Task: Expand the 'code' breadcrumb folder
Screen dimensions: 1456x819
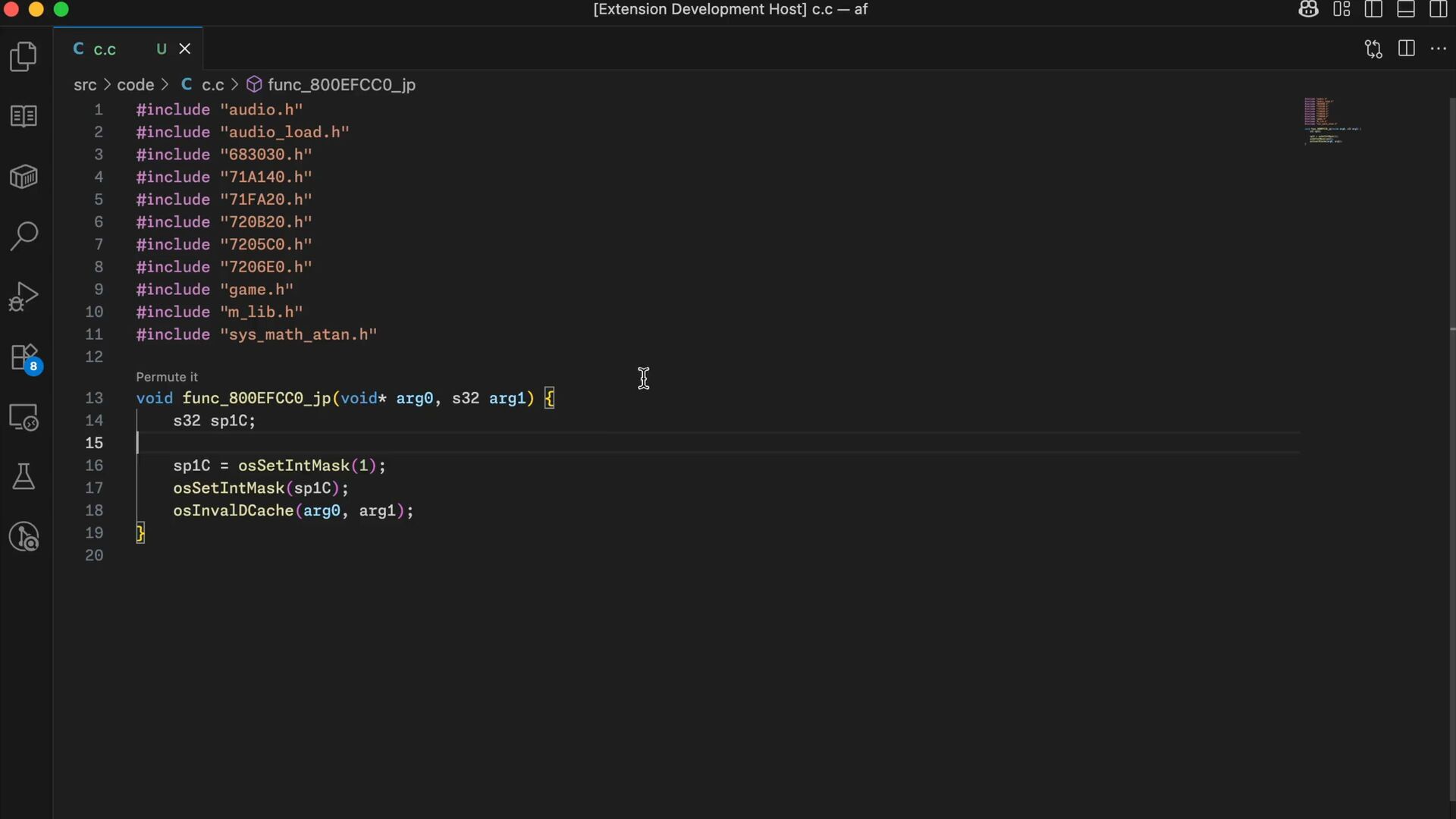Action: 135,85
